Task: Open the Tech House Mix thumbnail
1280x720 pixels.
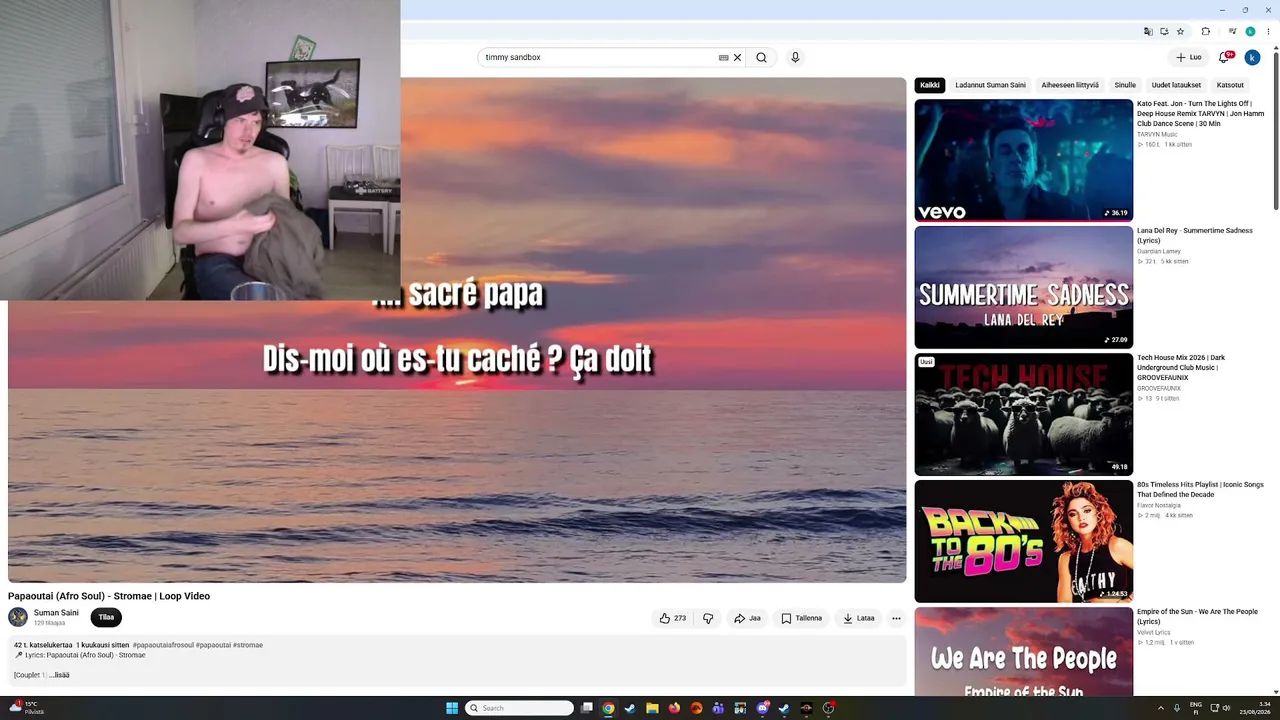Action: [1024, 414]
